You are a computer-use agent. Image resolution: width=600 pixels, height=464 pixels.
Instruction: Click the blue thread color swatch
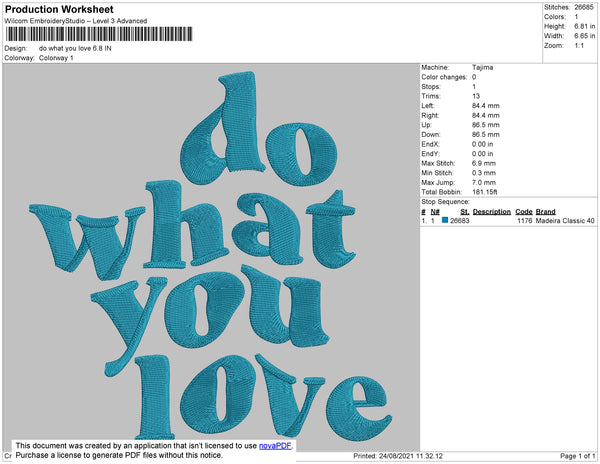click(x=445, y=220)
